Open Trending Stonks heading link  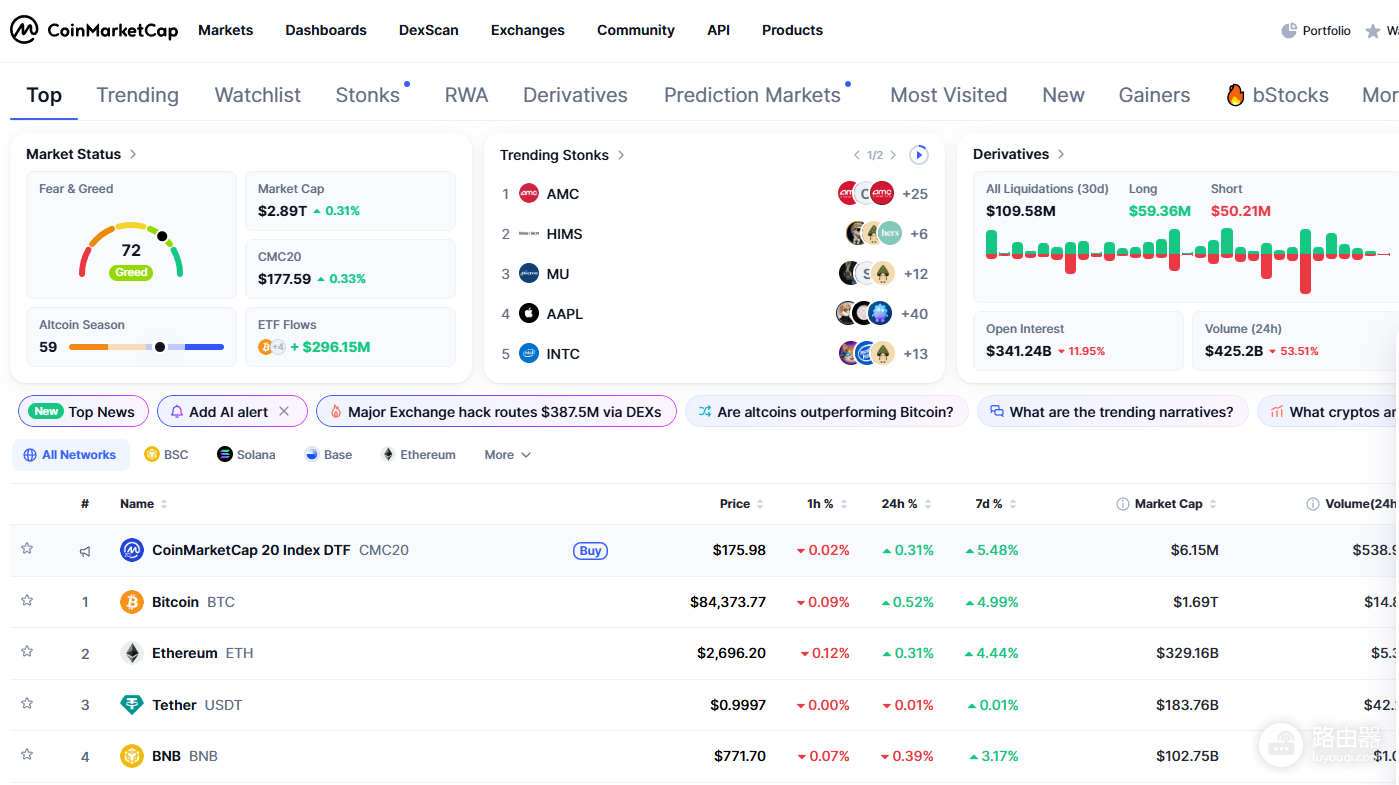click(563, 155)
